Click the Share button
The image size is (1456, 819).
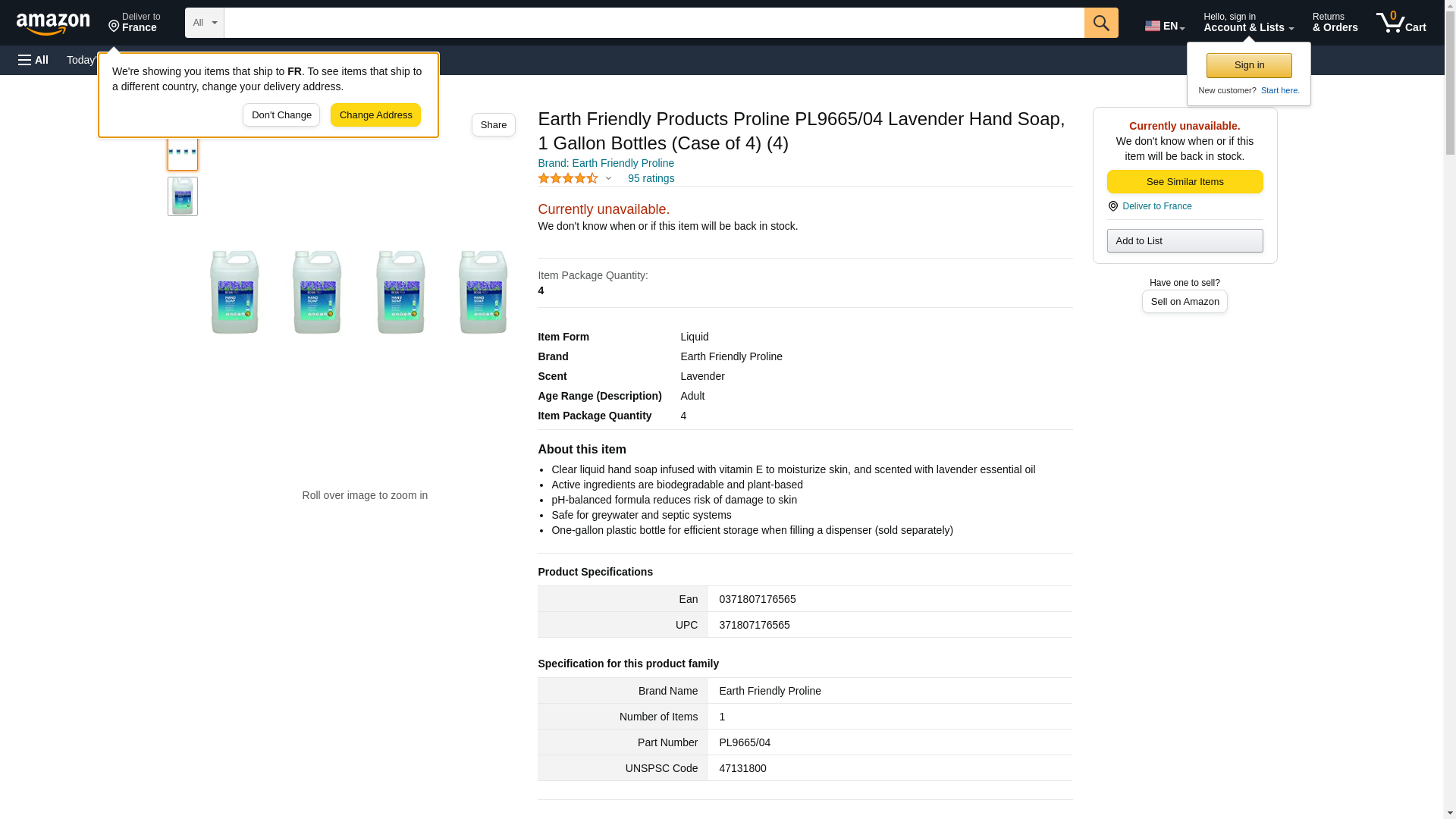point(493,125)
